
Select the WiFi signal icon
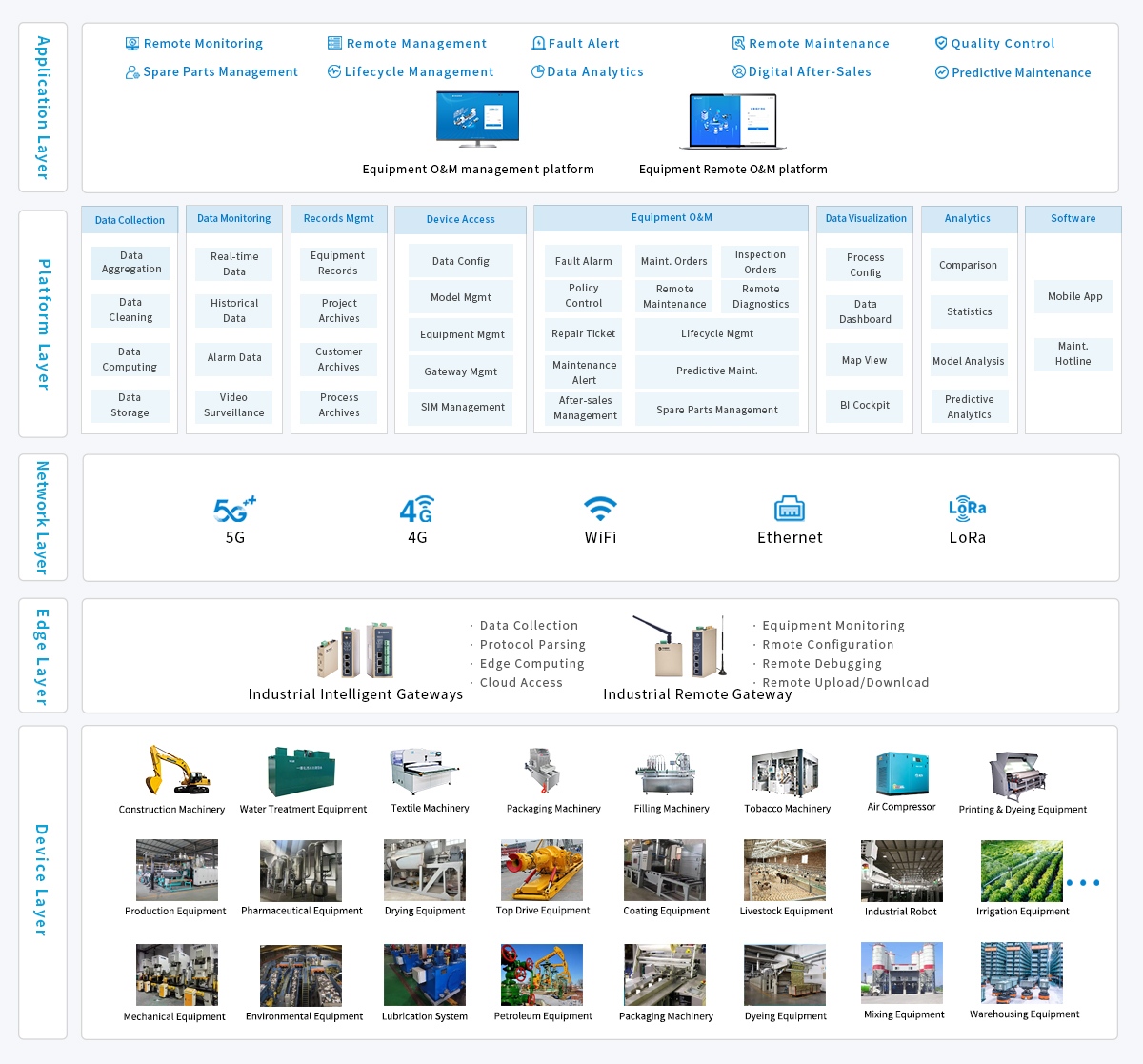600,508
